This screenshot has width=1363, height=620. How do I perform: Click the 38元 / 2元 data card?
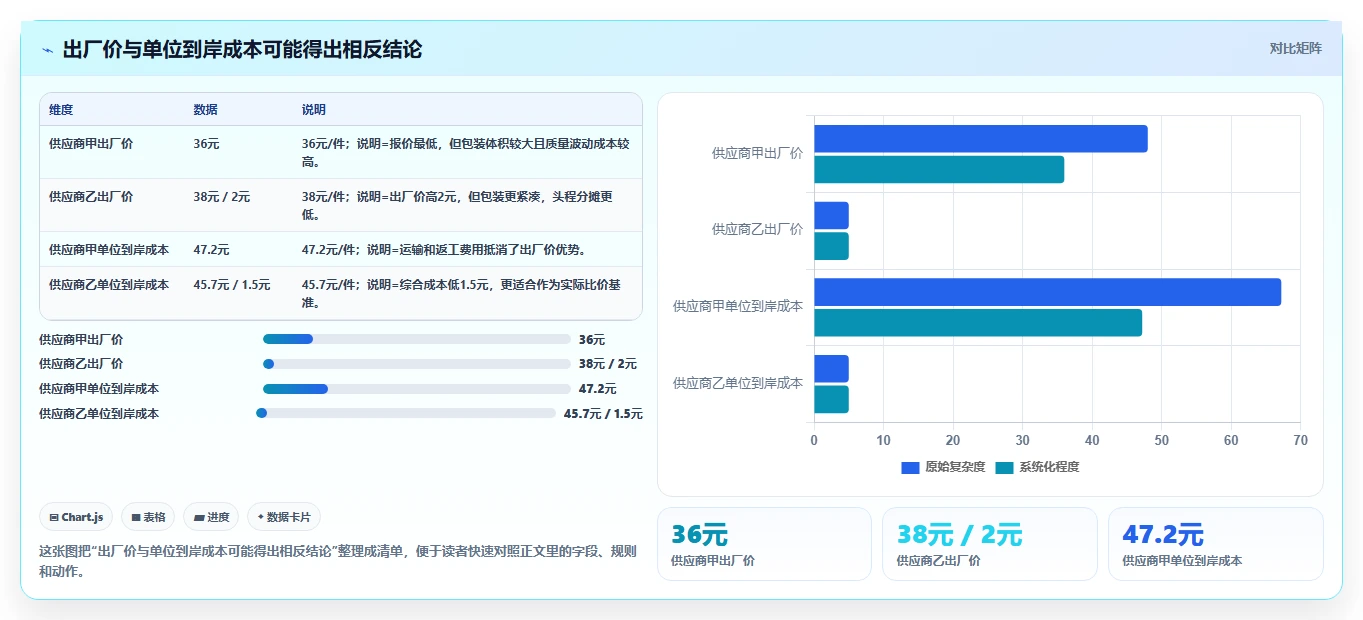pos(990,544)
